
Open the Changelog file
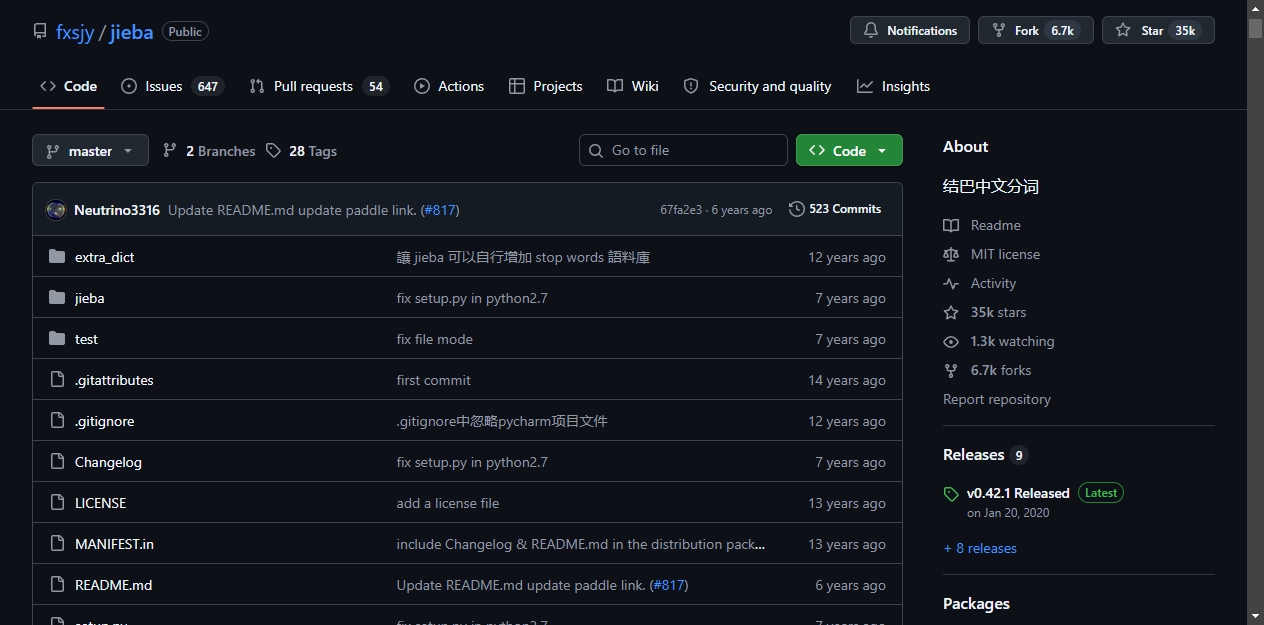coord(108,462)
